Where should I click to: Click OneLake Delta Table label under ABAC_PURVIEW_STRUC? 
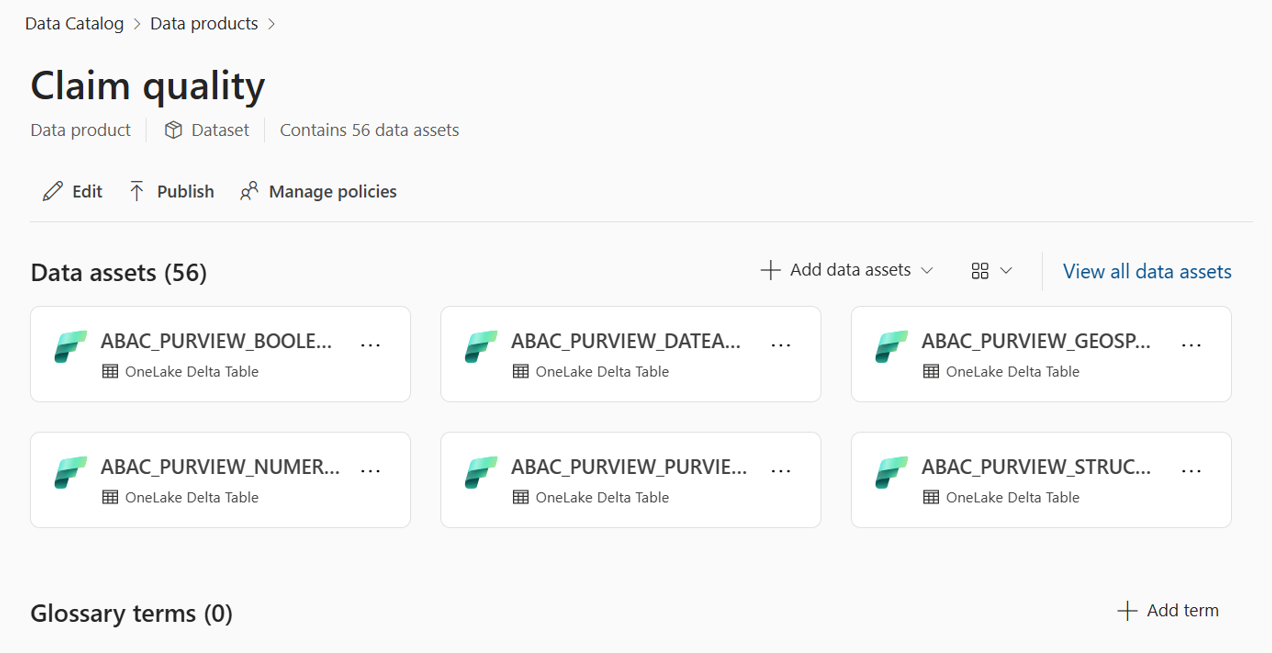pyautogui.click(x=1013, y=498)
